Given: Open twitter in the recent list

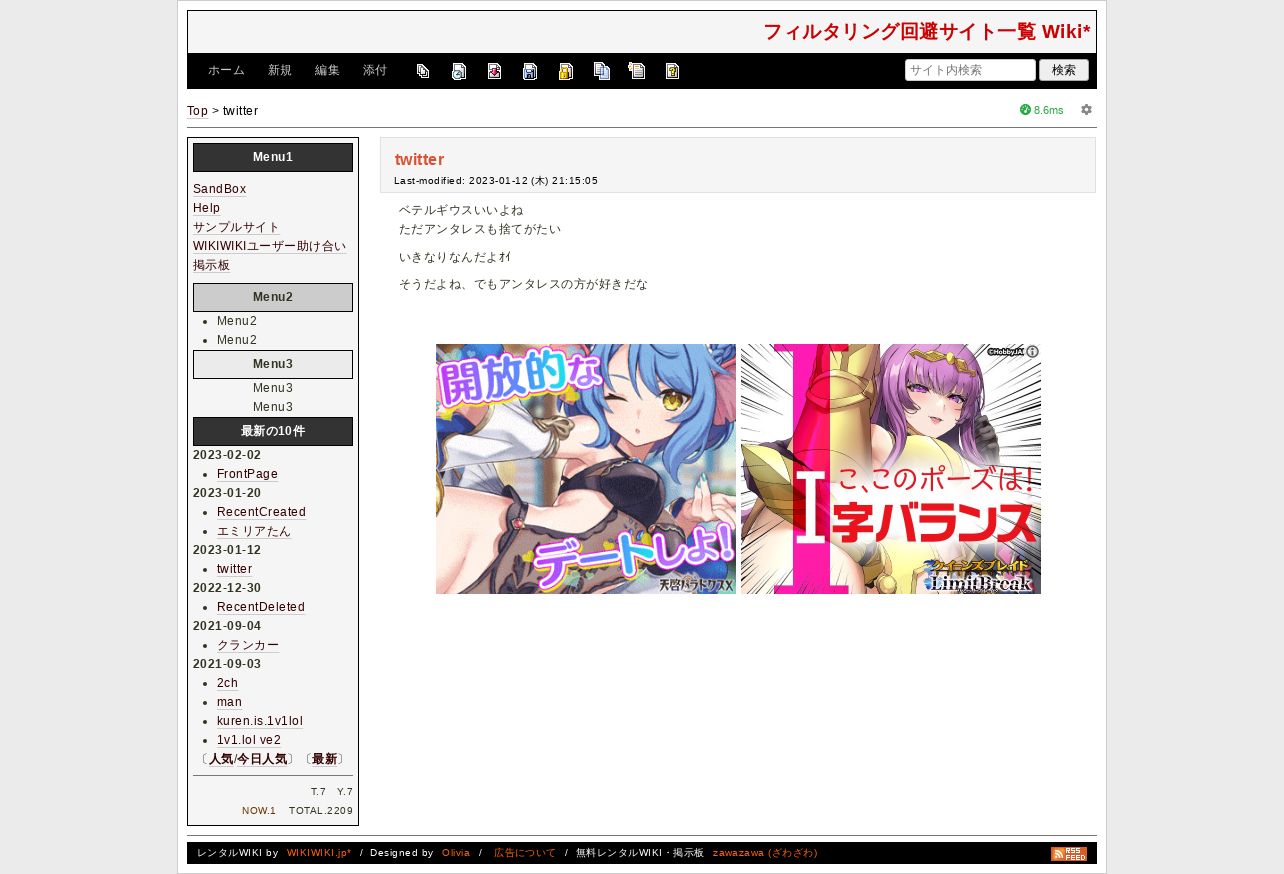Looking at the screenshot, I should [234, 569].
